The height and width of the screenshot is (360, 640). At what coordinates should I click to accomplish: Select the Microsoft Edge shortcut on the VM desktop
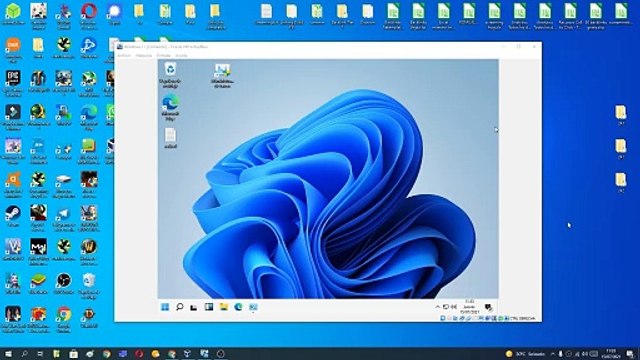click(170, 107)
